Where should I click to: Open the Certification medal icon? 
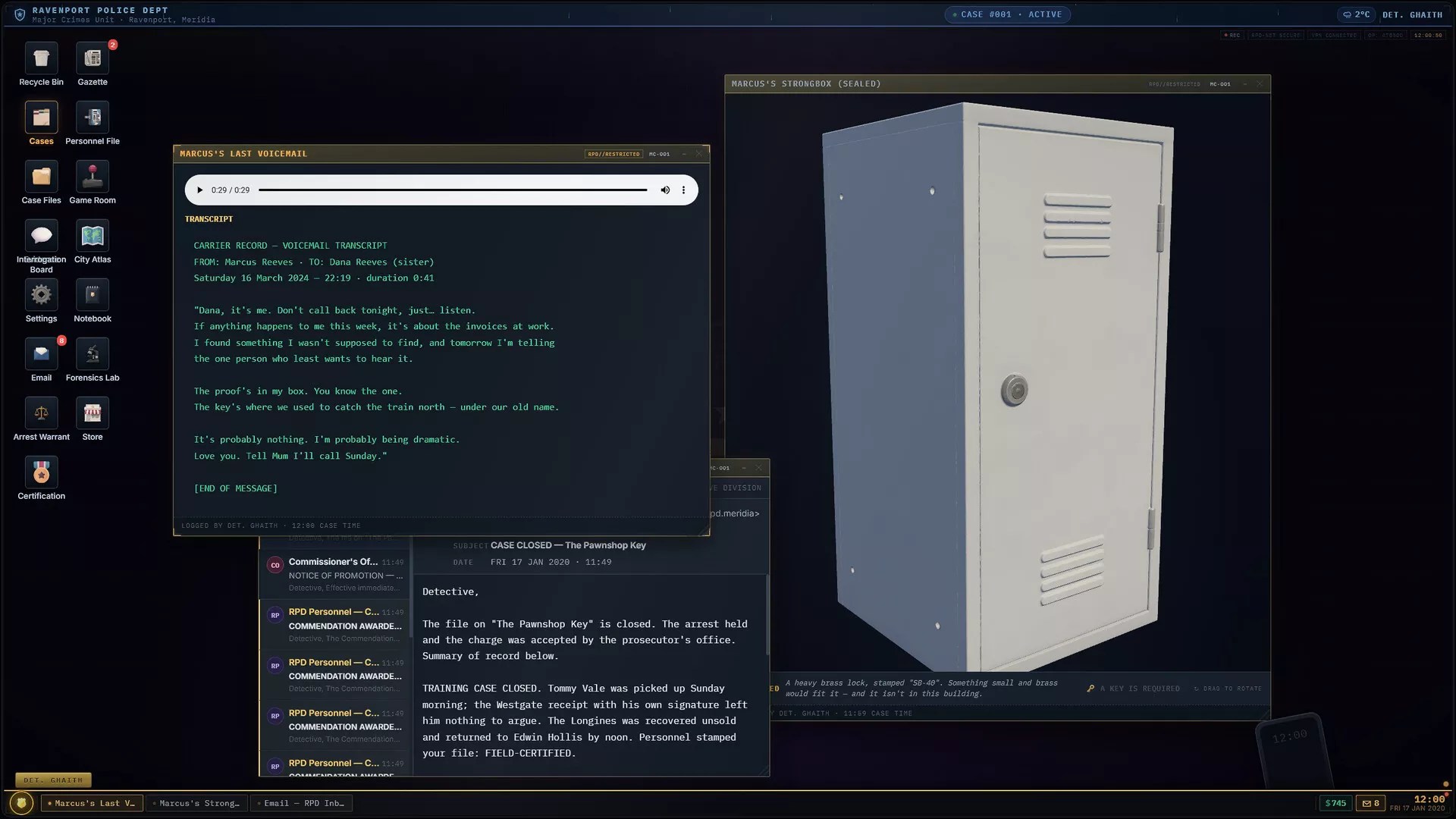click(41, 473)
